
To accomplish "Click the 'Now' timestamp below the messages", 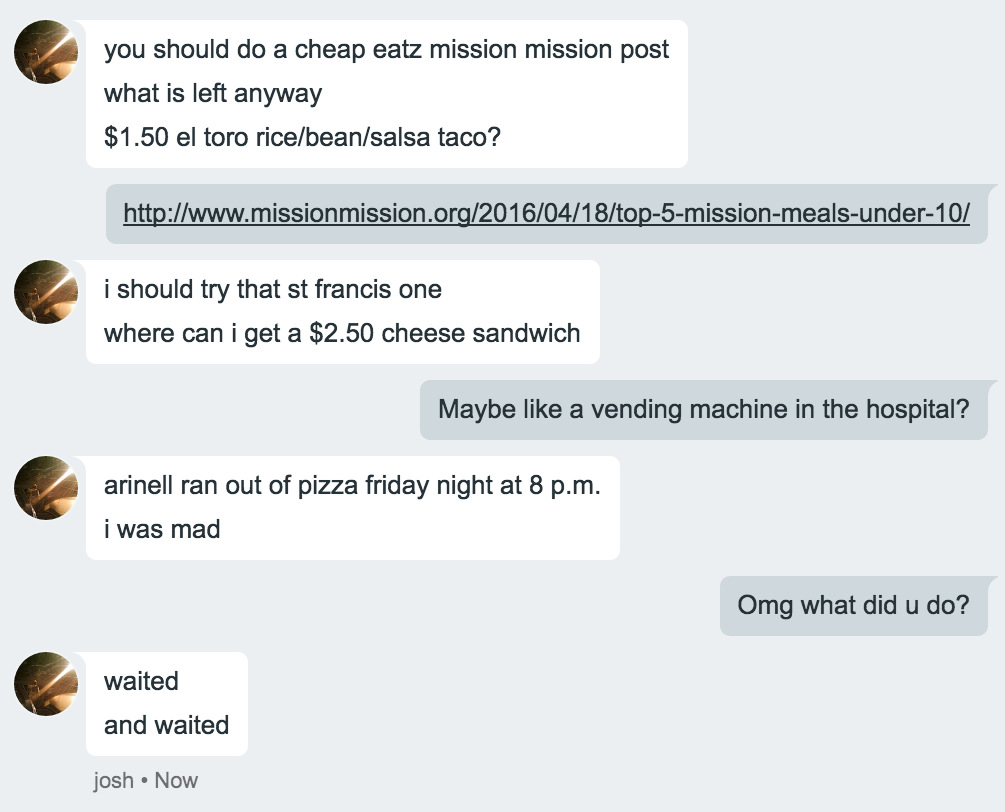I will coord(176,781).
